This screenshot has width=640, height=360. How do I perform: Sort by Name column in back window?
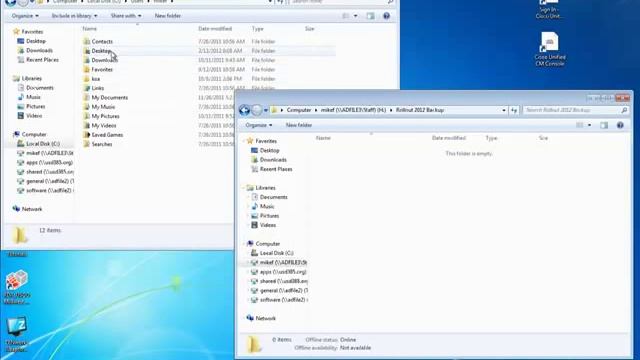click(89, 29)
